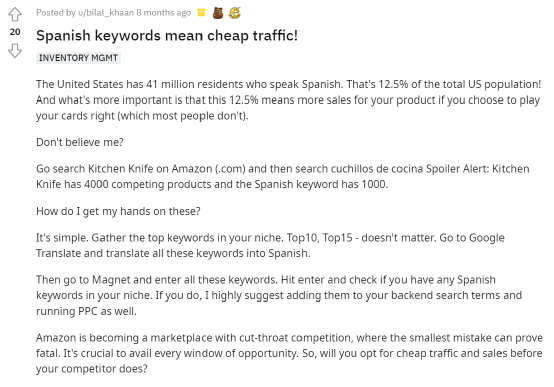Click the paragraph beginning The United States has

tap(288, 100)
